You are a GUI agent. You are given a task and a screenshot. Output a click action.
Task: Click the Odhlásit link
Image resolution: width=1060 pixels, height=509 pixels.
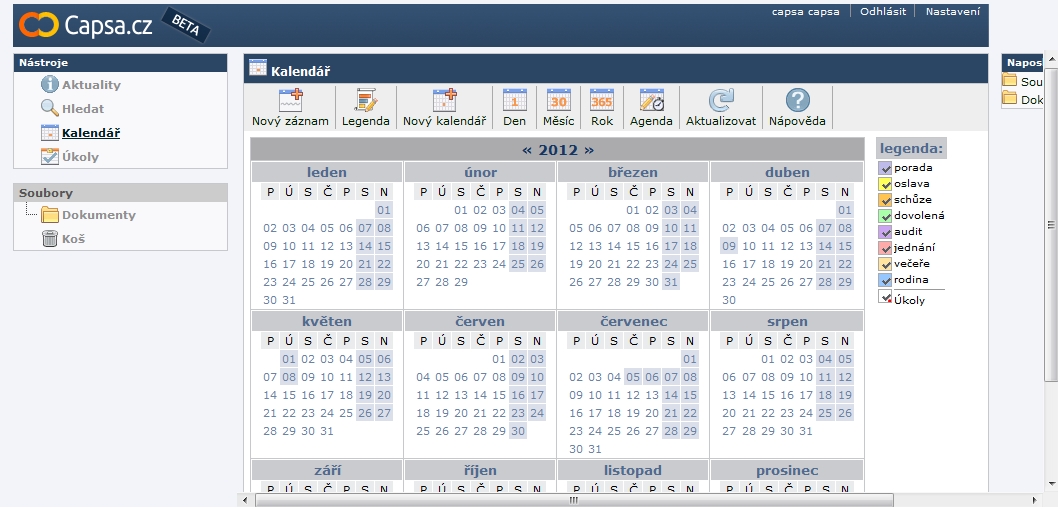[x=883, y=12]
